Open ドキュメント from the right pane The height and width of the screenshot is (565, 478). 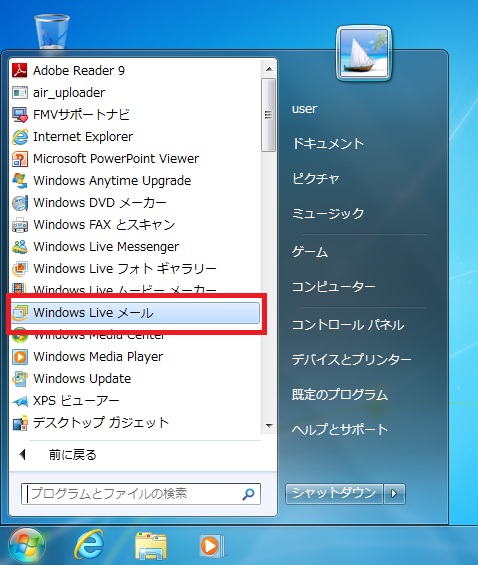coord(328,143)
